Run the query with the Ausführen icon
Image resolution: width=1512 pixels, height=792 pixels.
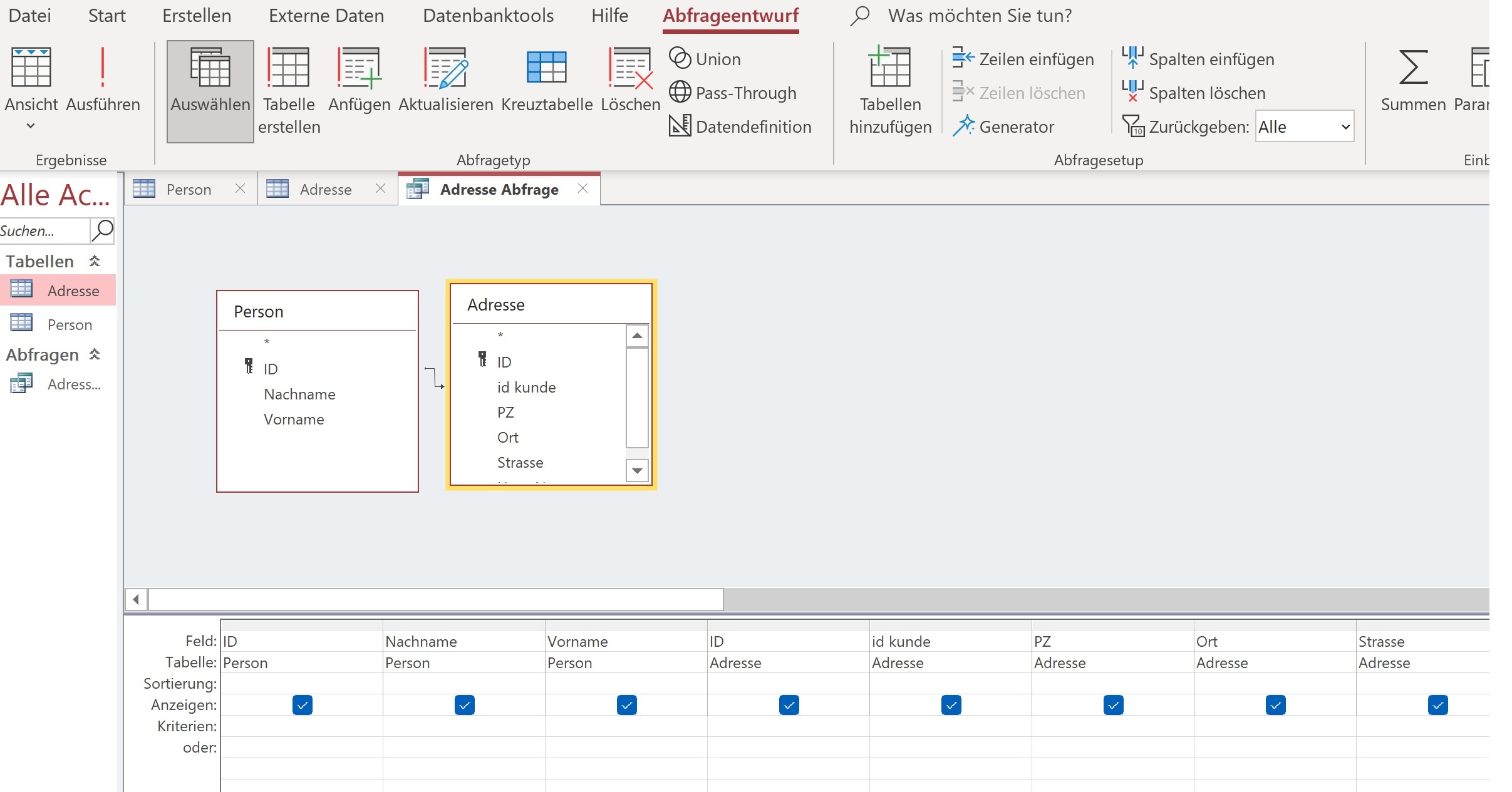tap(103, 69)
